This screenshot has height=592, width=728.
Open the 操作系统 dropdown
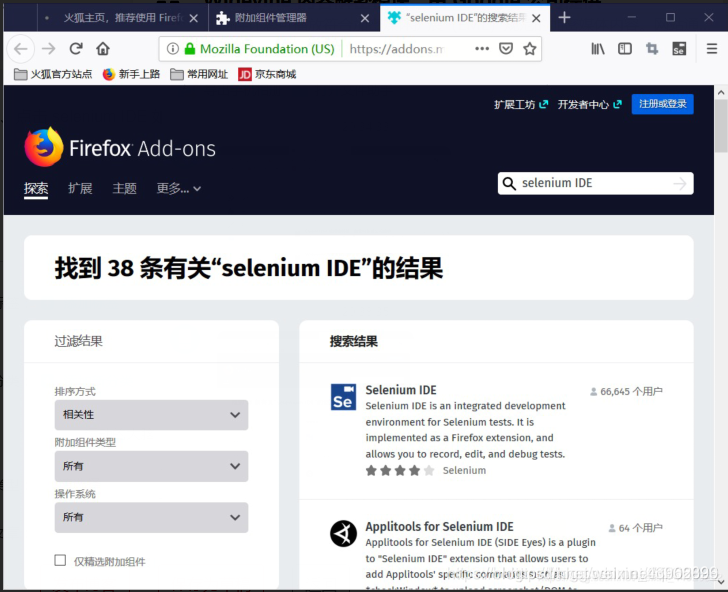coord(151,517)
